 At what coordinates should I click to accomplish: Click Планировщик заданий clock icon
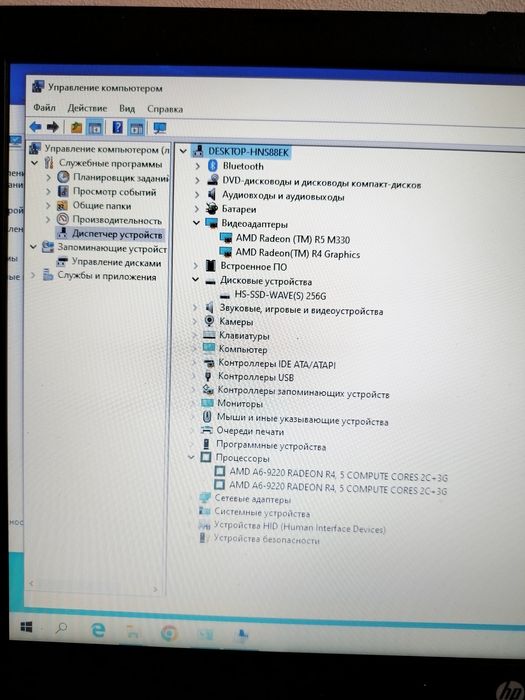tap(64, 177)
